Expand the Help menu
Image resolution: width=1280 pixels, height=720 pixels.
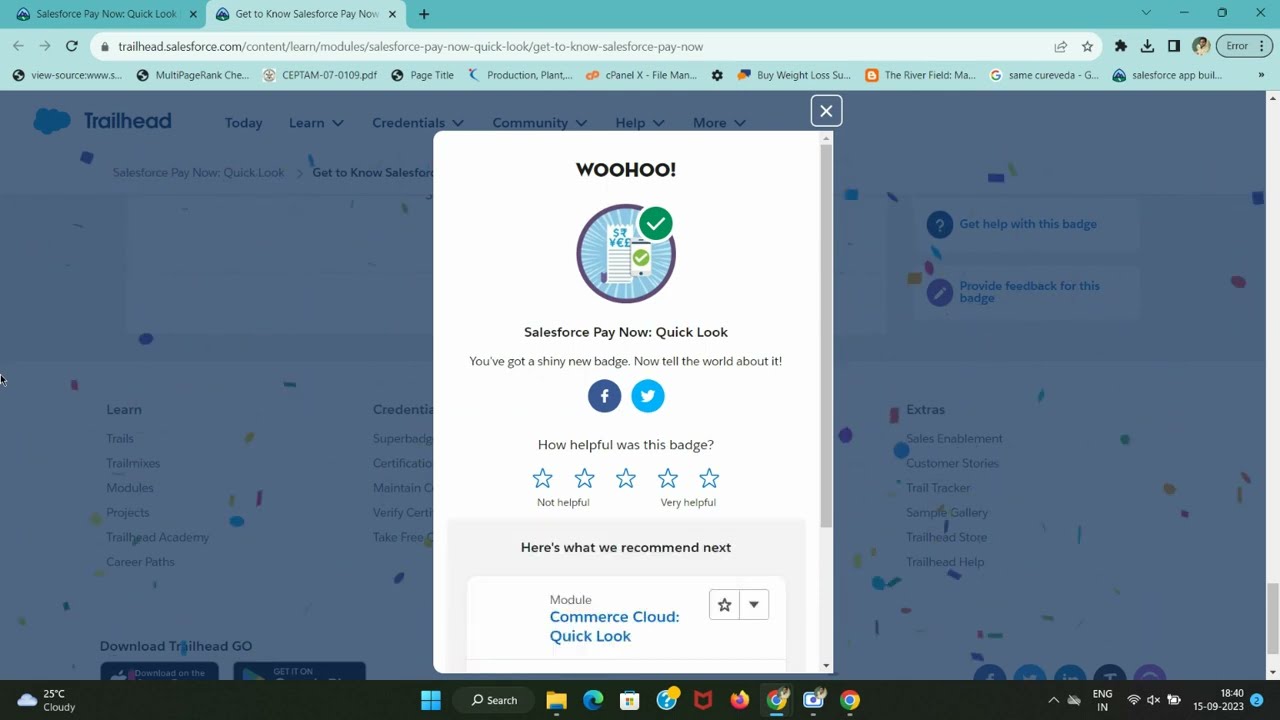click(x=640, y=123)
